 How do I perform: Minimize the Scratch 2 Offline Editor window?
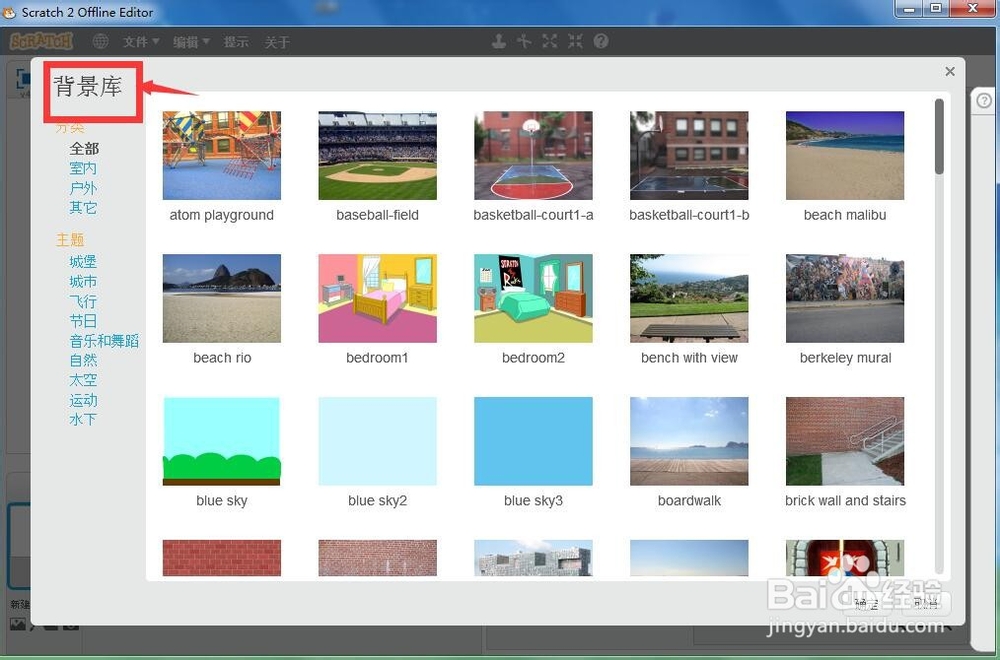point(909,9)
